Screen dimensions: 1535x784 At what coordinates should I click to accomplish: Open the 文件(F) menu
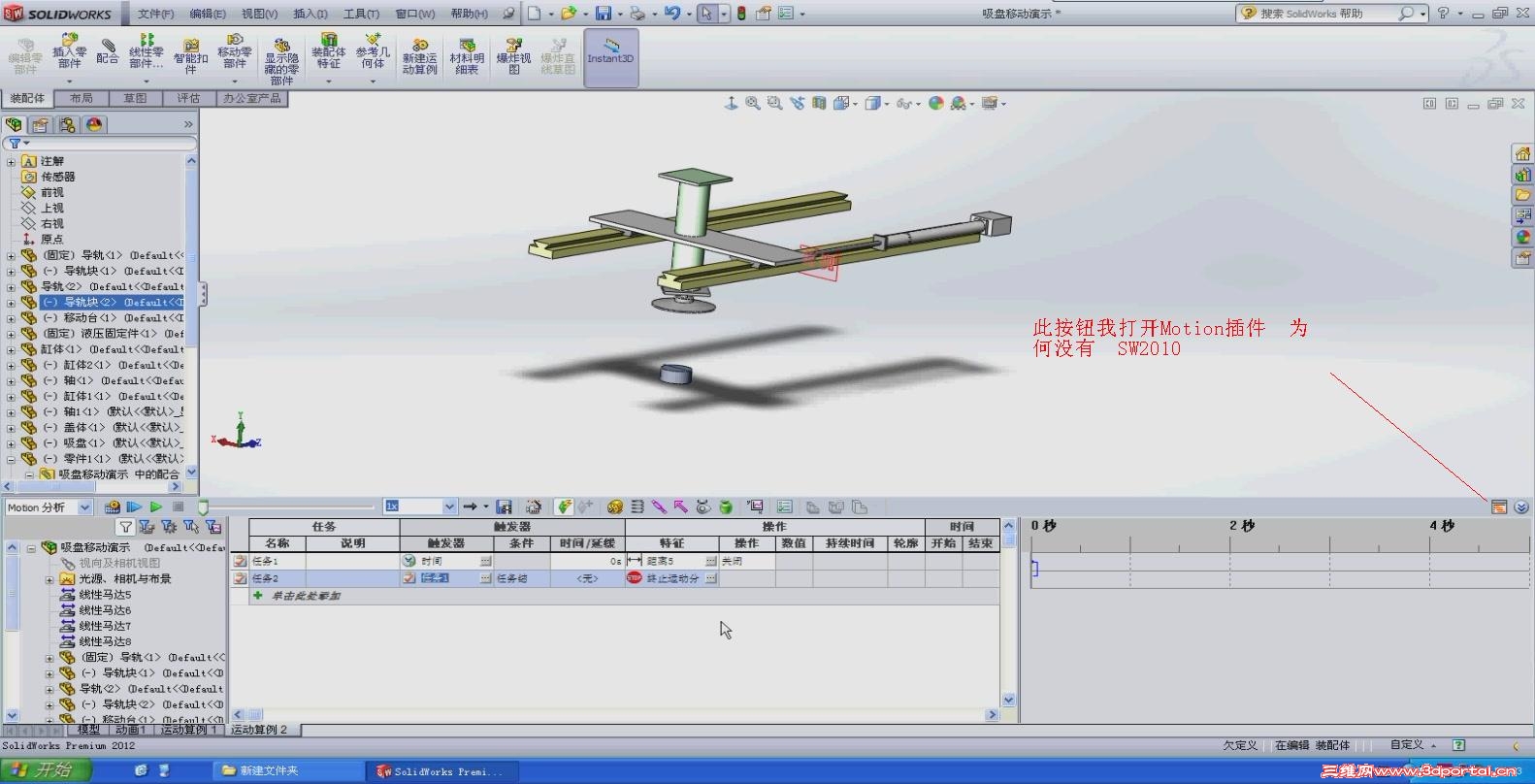pyautogui.click(x=155, y=14)
